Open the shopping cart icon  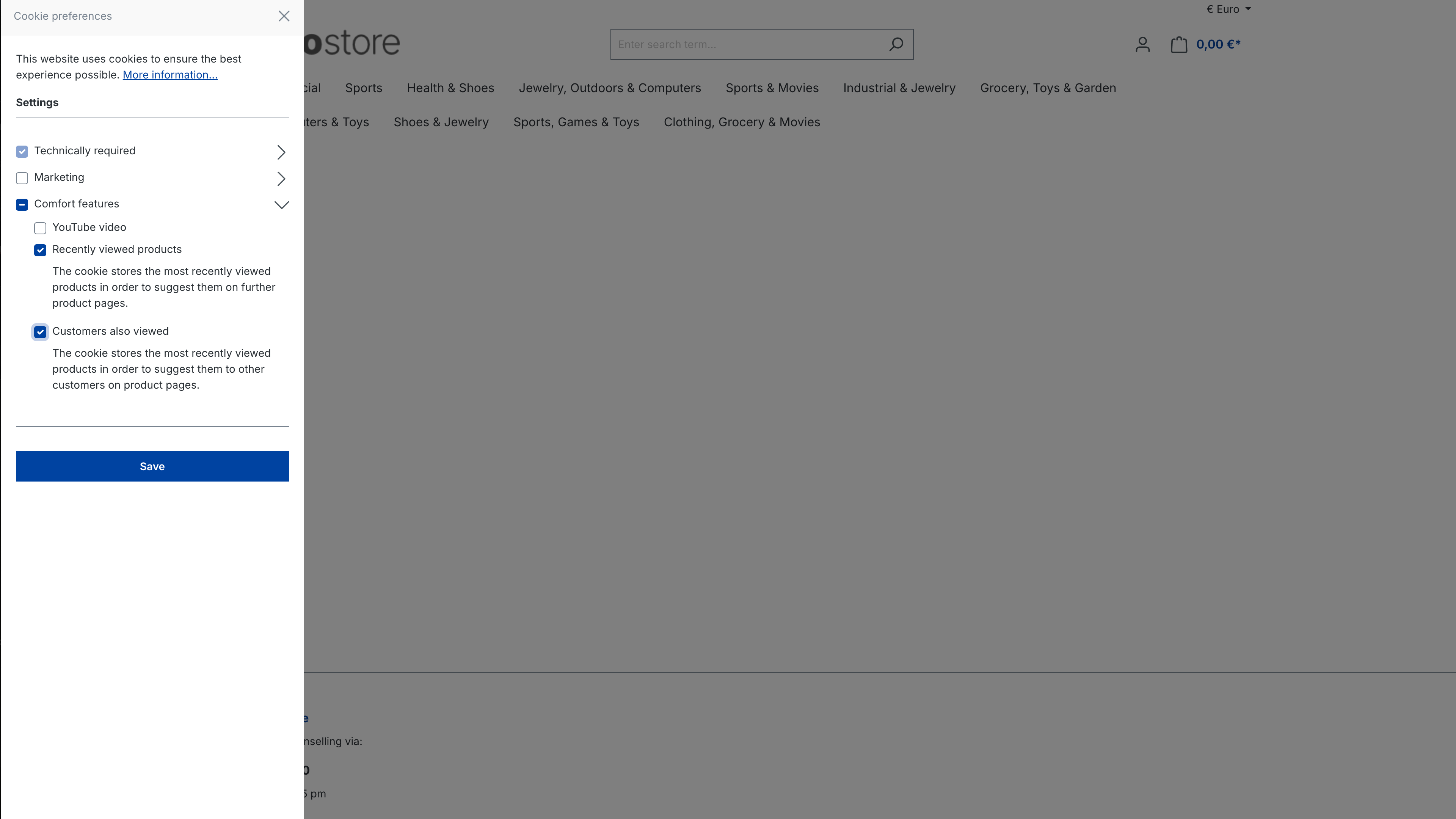pos(1178,45)
